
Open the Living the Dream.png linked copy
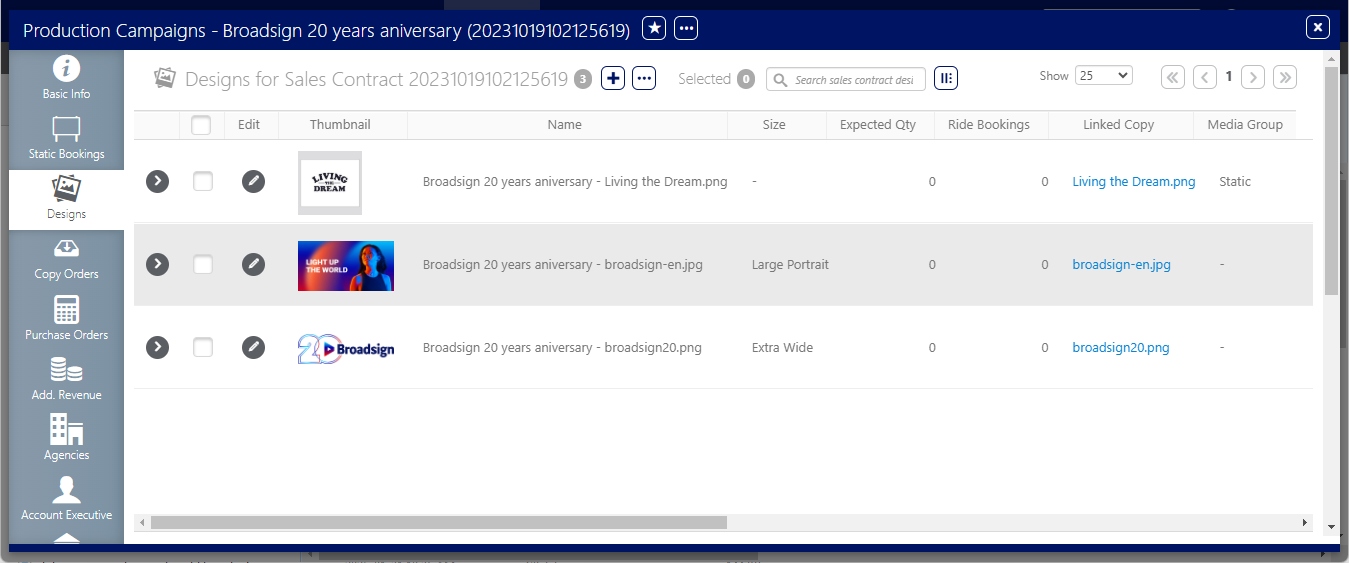[1134, 182]
